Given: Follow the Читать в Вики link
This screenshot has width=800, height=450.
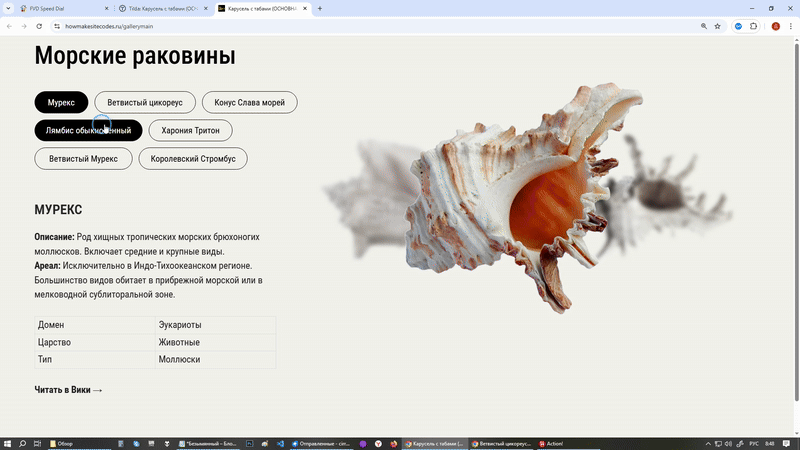Looking at the screenshot, I should pyautogui.click(x=68, y=390).
